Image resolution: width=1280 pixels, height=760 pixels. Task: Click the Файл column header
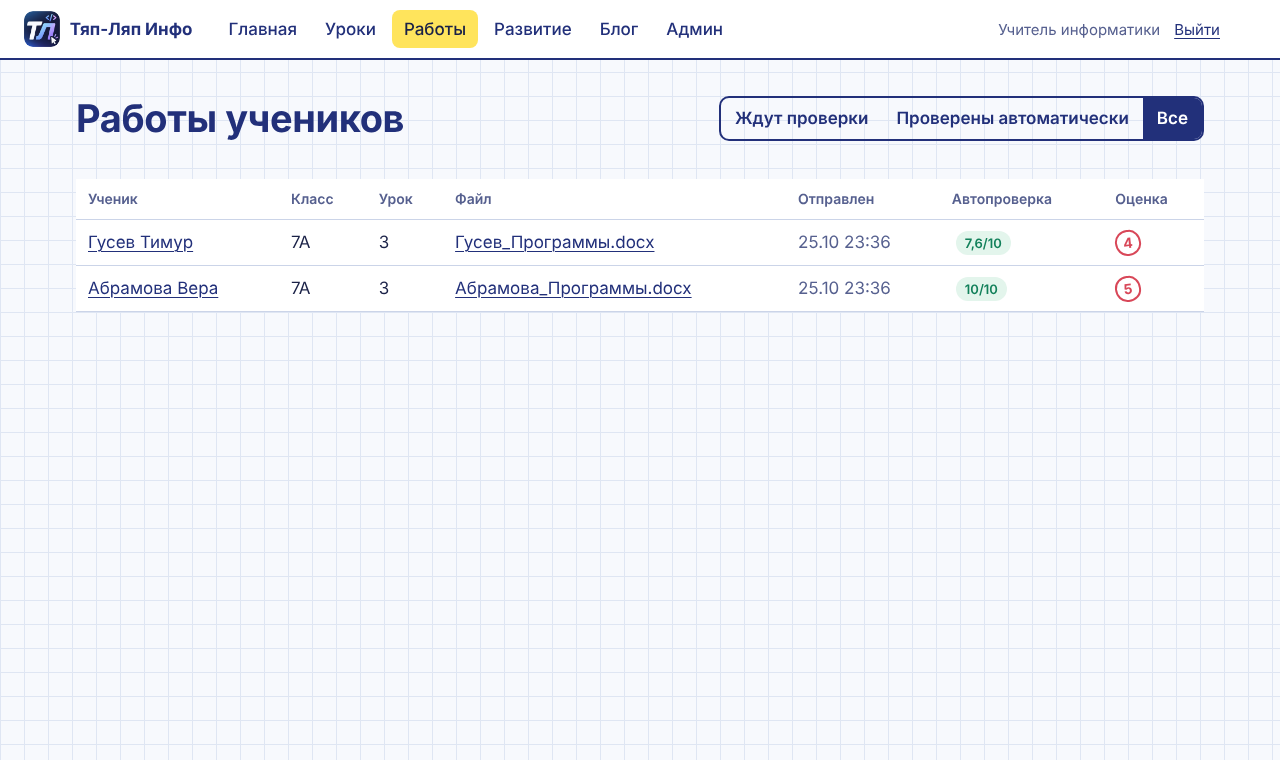[x=473, y=199]
